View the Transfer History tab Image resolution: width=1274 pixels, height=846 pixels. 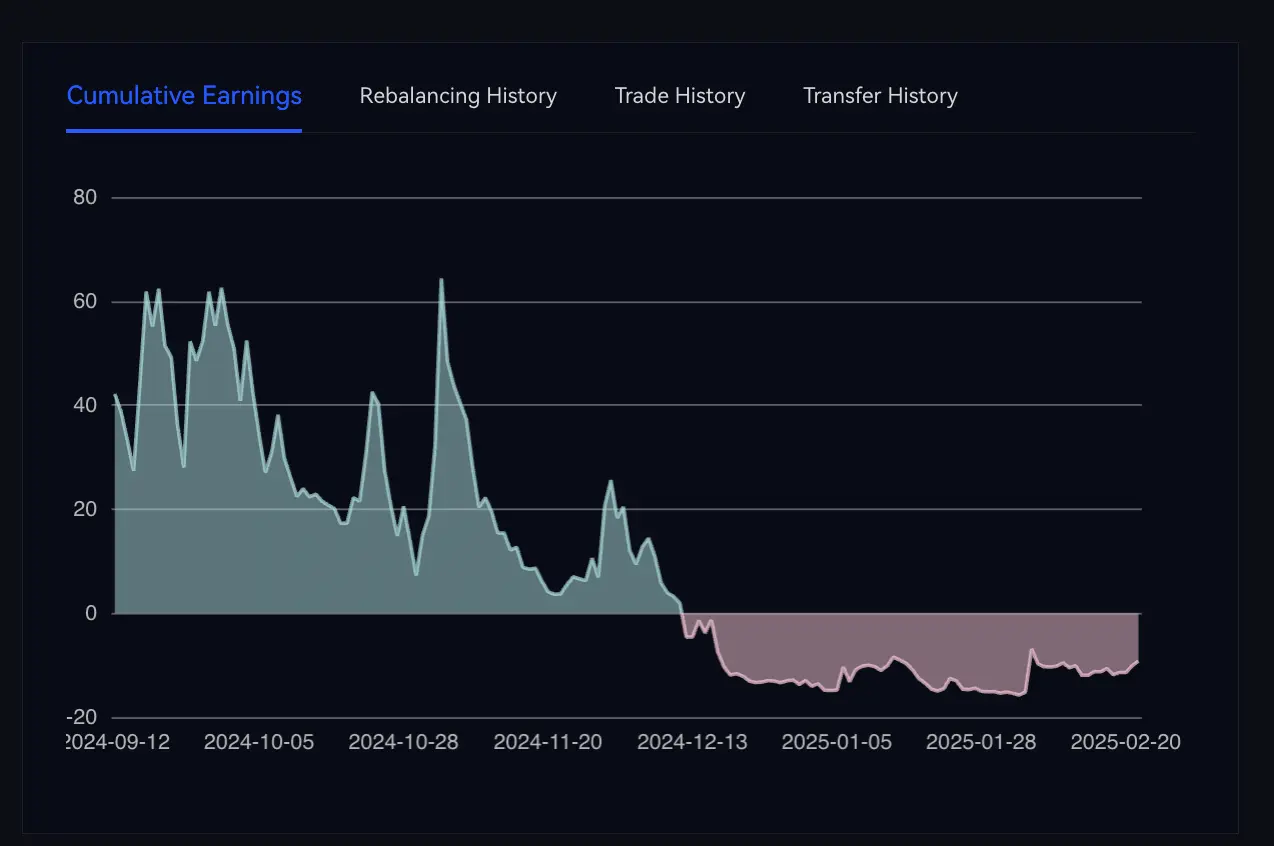pos(880,96)
